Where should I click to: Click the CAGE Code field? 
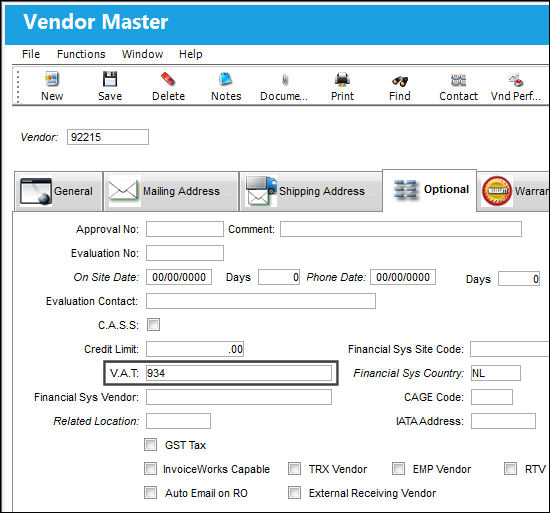[x=492, y=397]
